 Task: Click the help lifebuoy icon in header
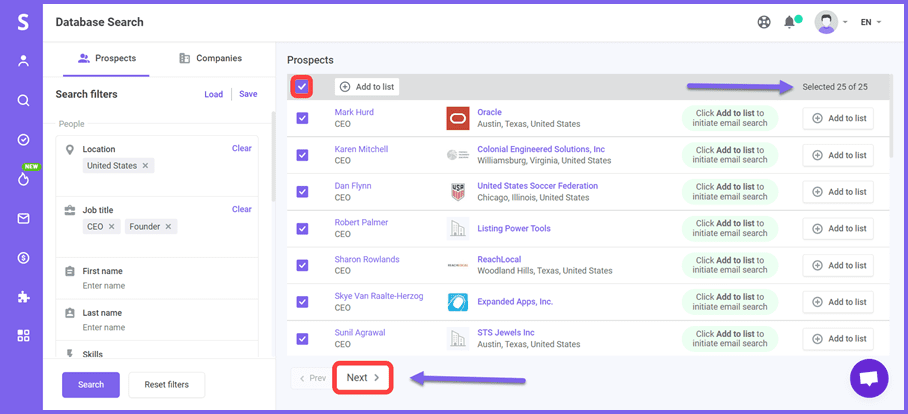[x=764, y=22]
